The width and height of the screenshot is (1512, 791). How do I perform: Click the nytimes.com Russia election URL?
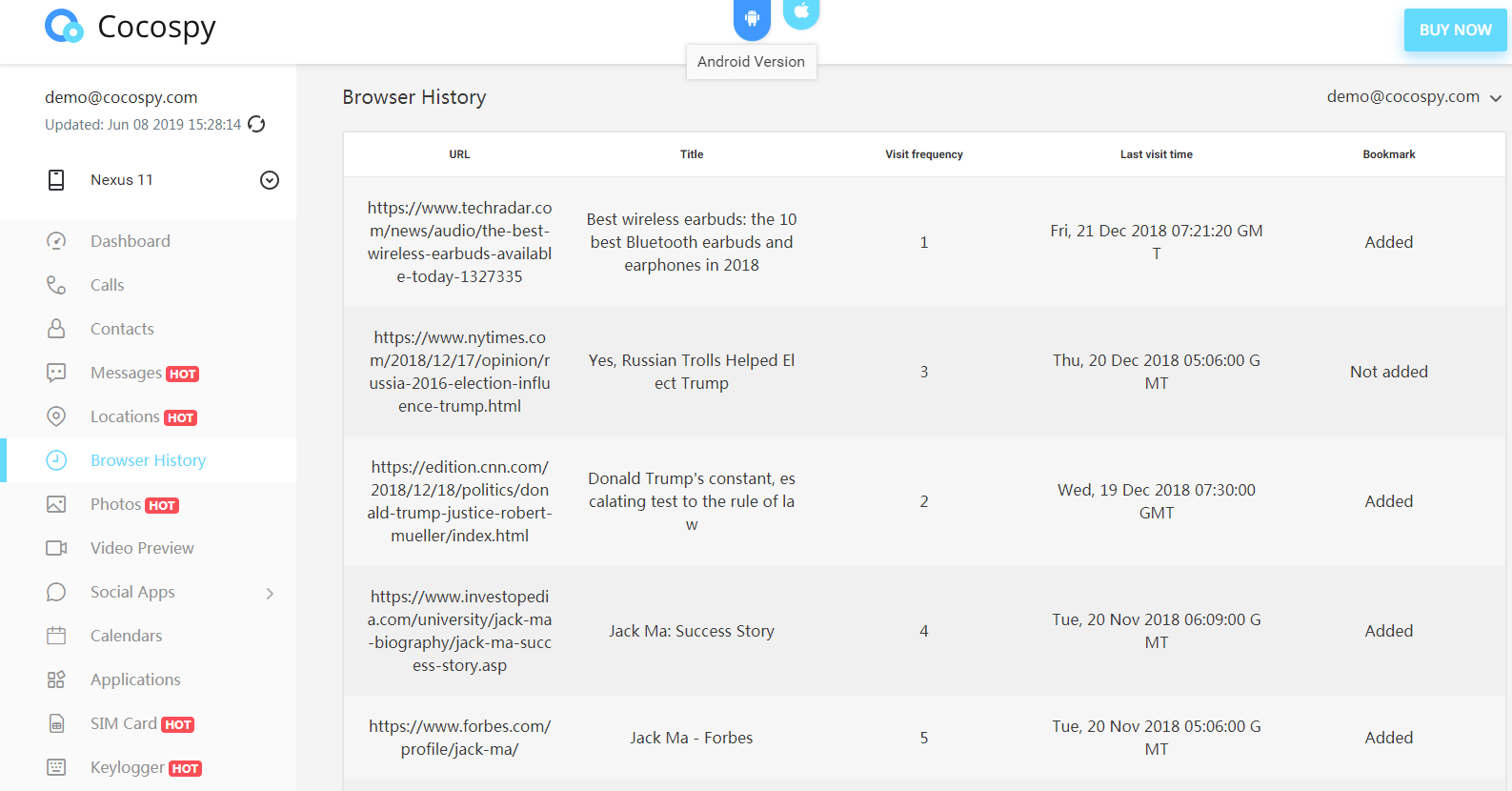(460, 372)
